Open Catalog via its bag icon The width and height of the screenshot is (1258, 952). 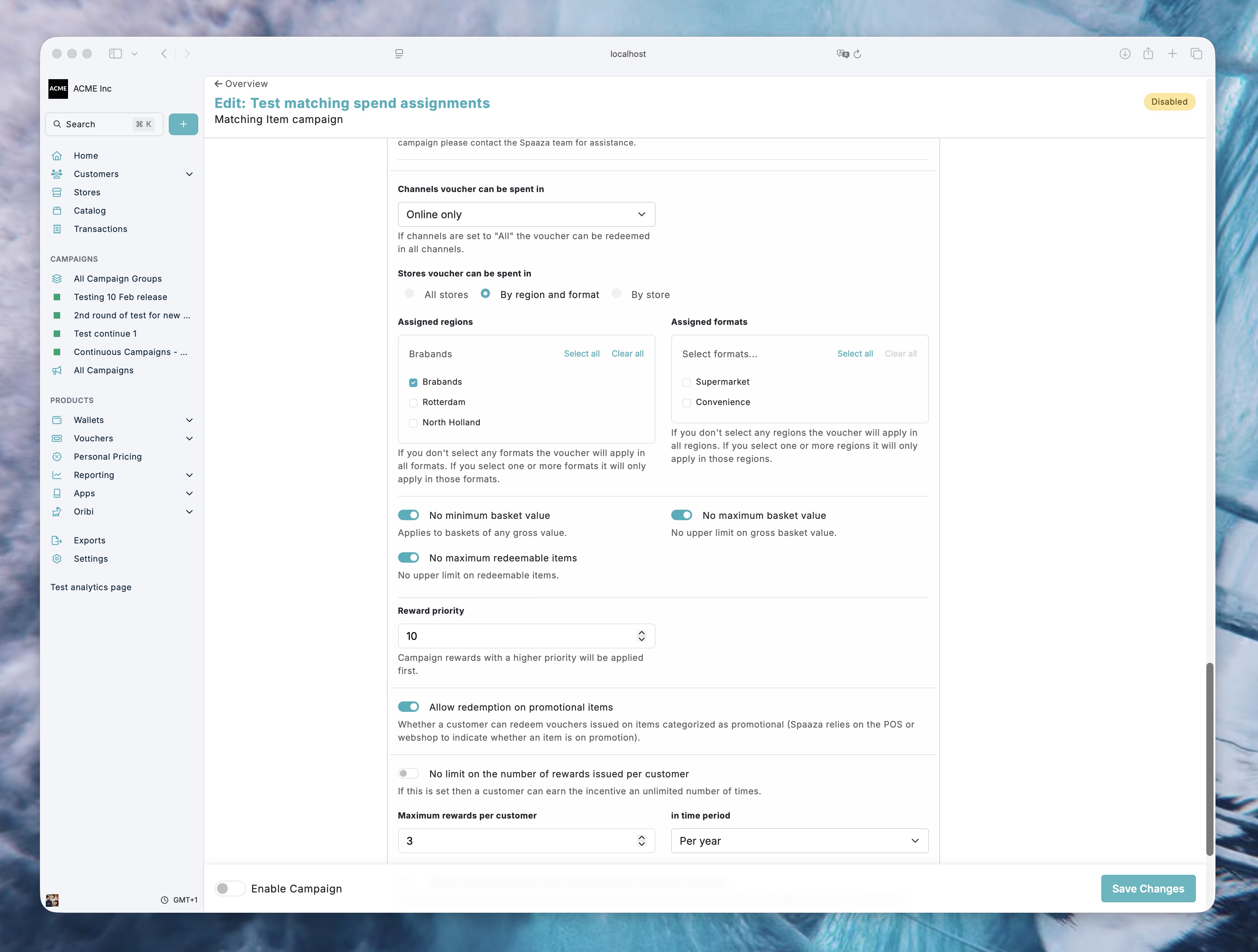(57, 210)
